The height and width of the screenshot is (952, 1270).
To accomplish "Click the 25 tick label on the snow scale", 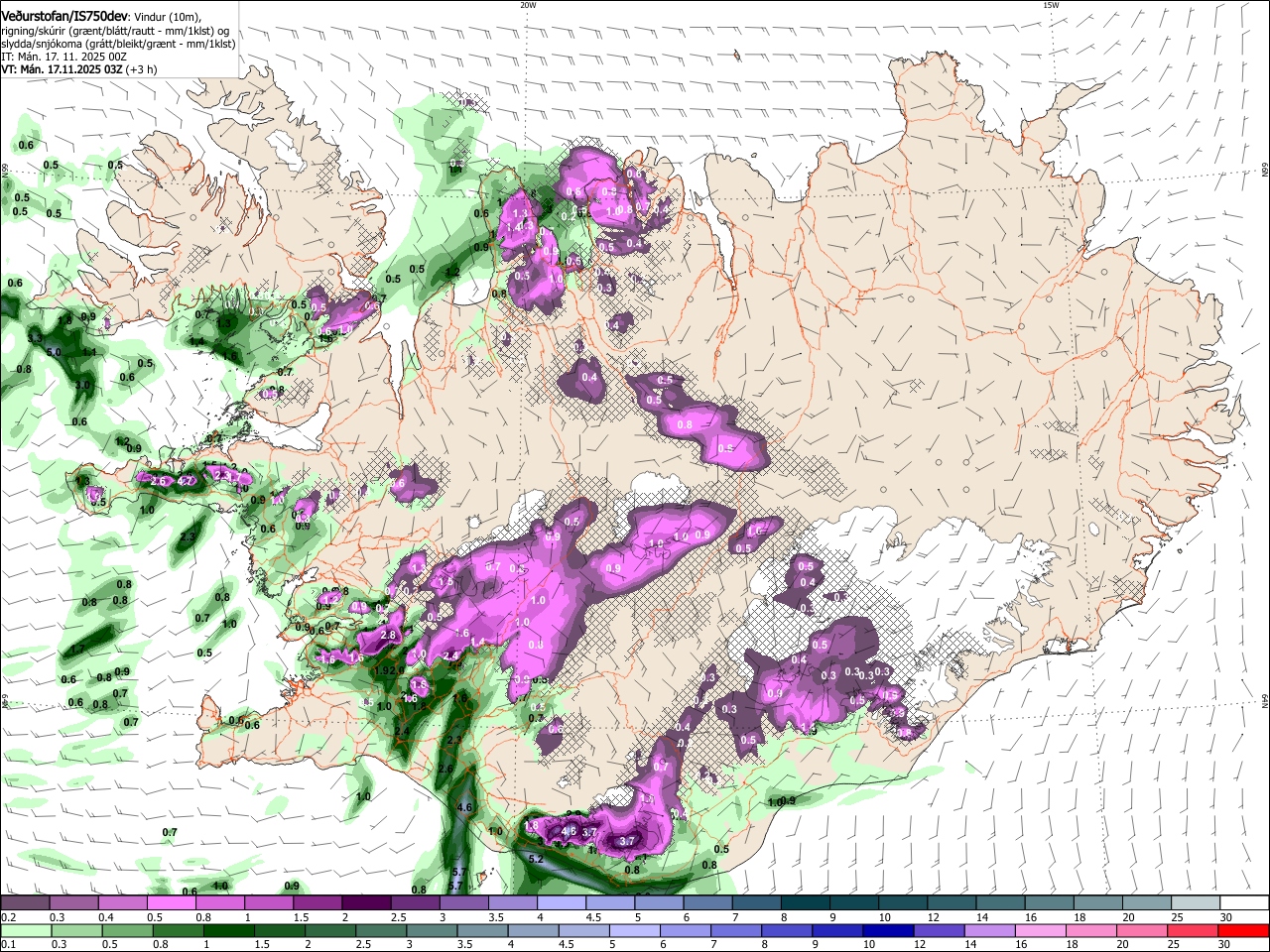I will click(x=1178, y=917).
